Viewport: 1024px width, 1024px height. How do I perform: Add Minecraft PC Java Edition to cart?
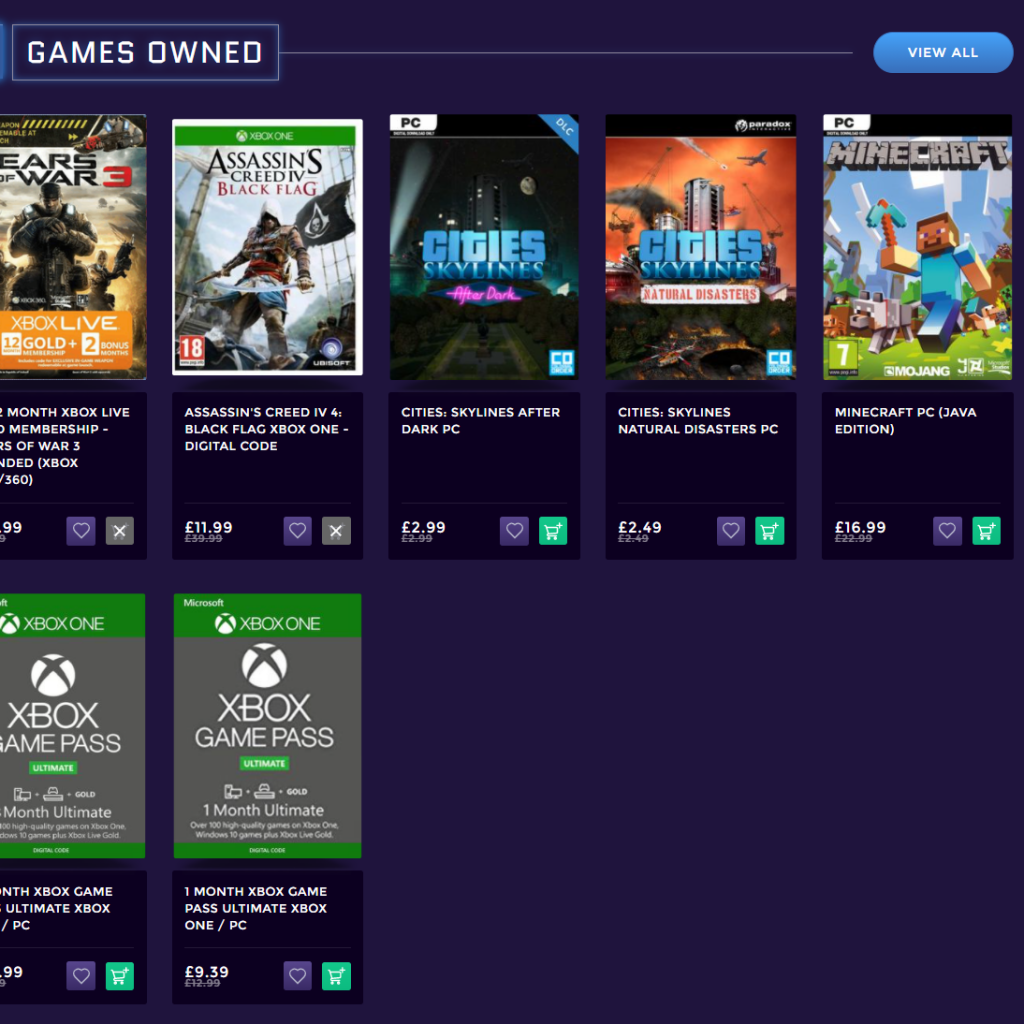986,531
